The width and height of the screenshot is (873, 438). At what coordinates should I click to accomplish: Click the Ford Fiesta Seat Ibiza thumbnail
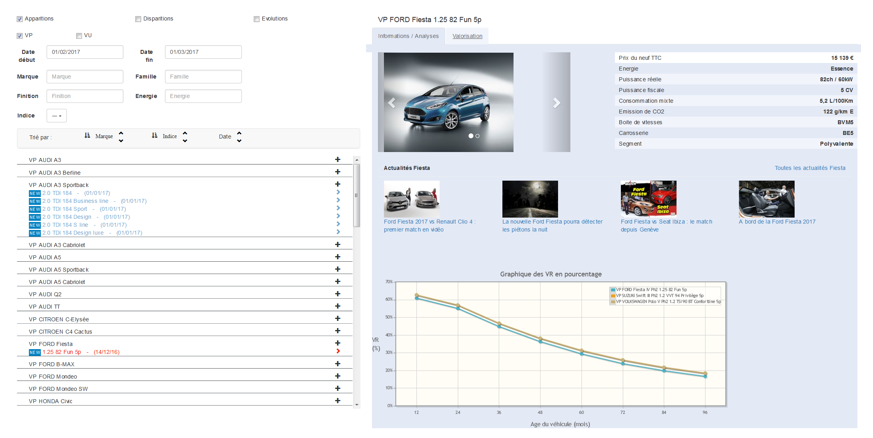click(649, 199)
